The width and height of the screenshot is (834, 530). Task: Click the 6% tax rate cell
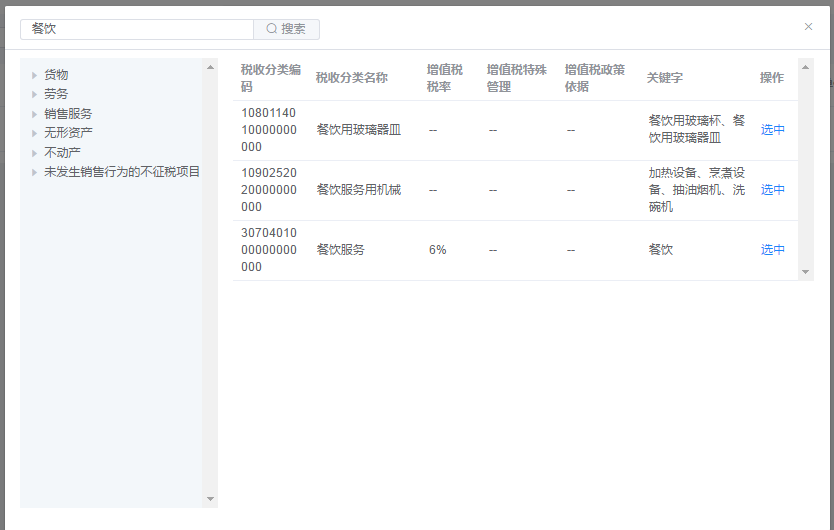coord(437,250)
